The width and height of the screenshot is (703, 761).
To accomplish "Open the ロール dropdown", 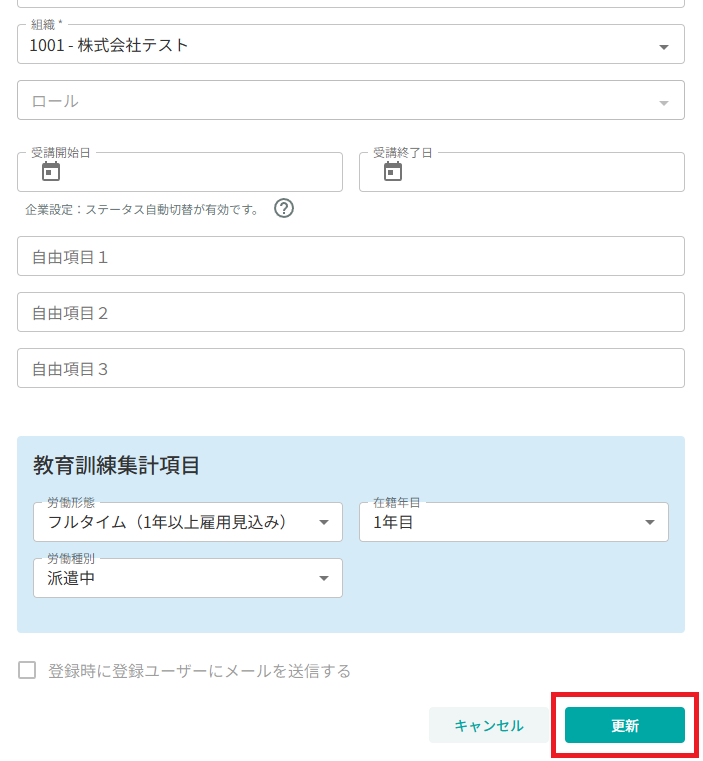I will (x=351, y=100).
